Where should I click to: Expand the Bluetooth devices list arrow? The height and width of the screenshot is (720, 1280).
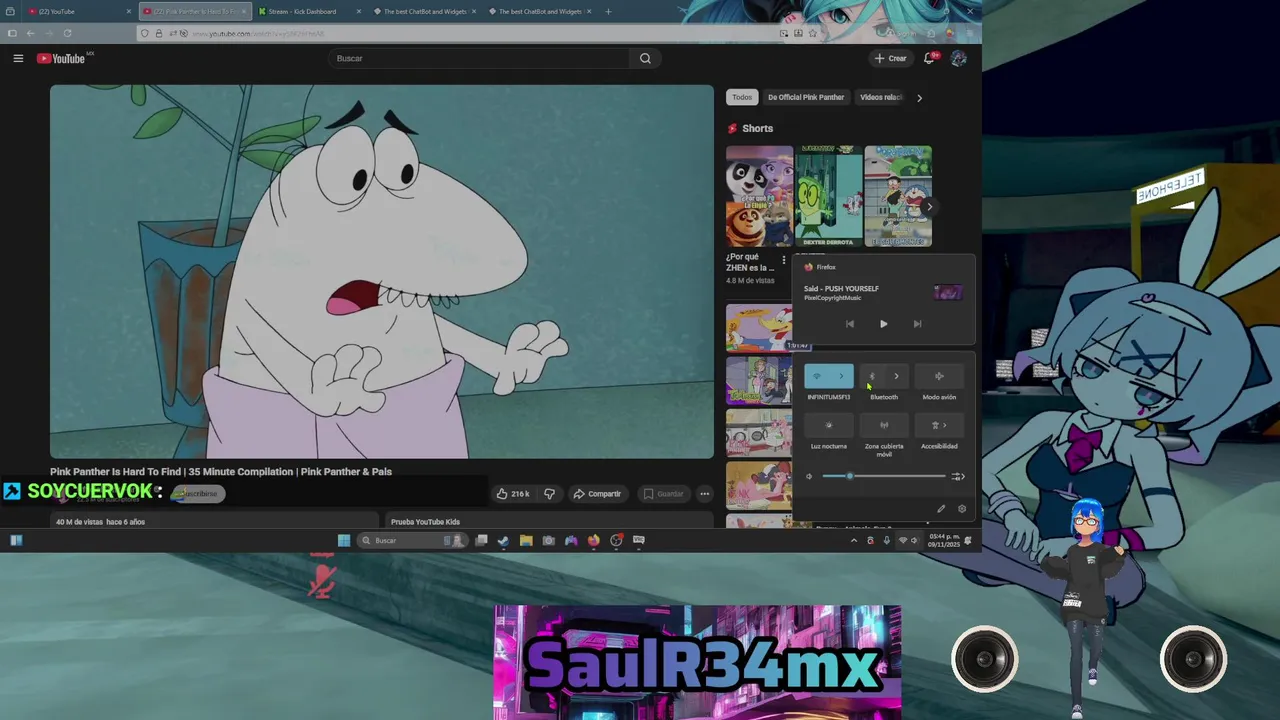coord(897,376)
